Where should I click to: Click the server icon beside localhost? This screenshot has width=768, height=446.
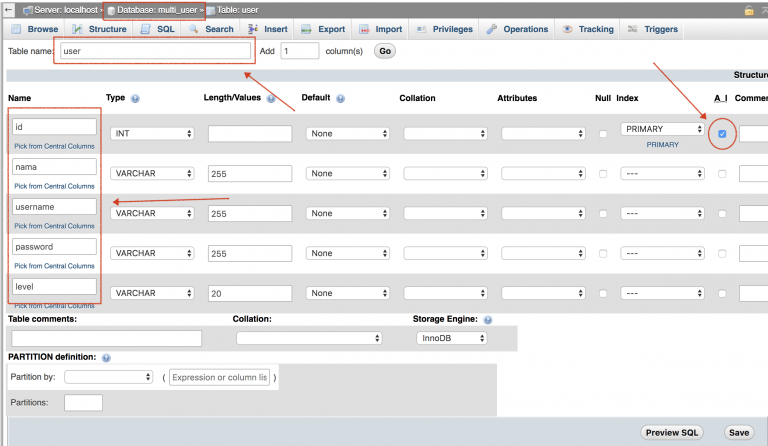pyautogui.click(x=27, y=10)
